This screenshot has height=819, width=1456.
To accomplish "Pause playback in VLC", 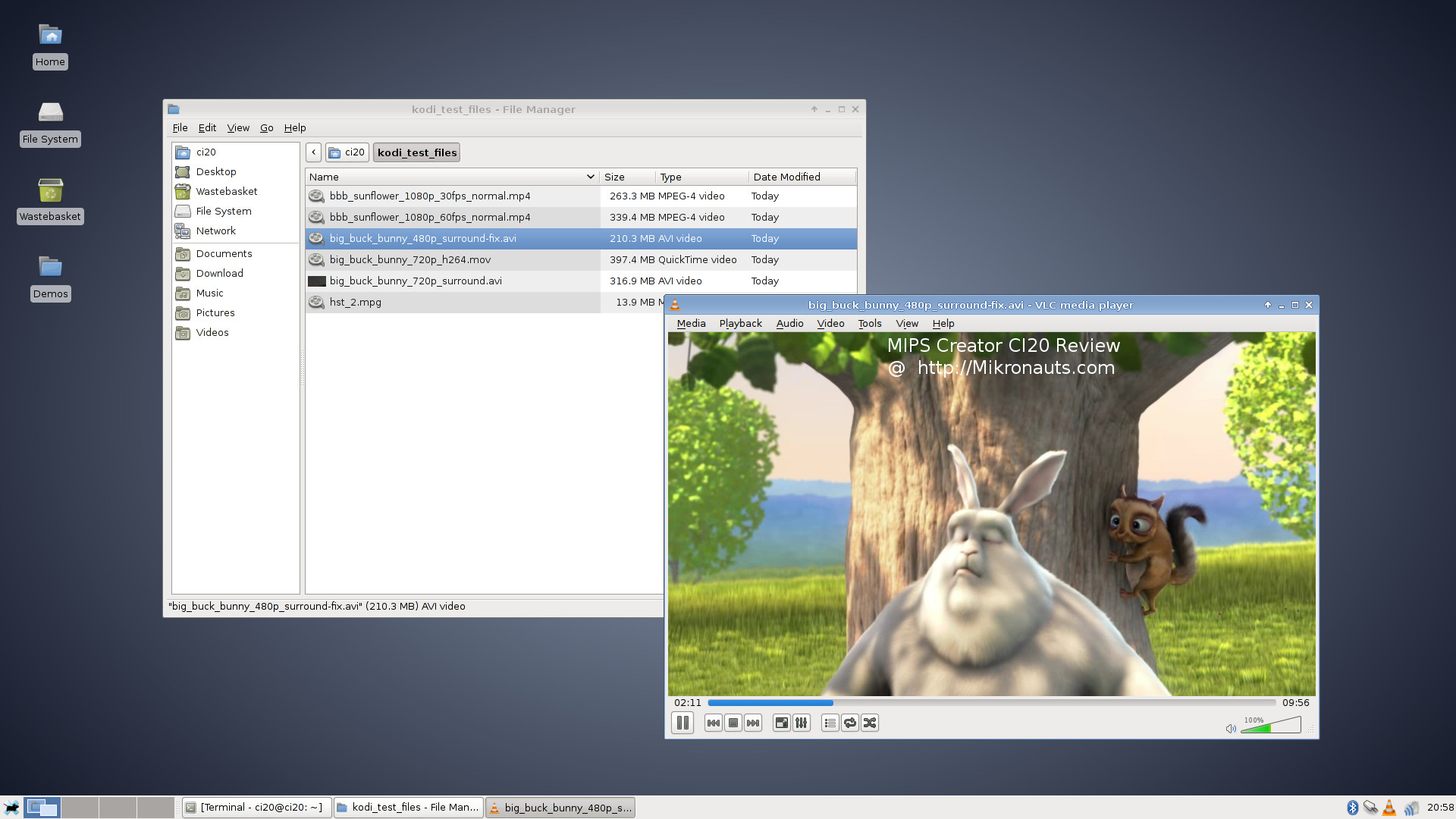I will coord(682,723).
